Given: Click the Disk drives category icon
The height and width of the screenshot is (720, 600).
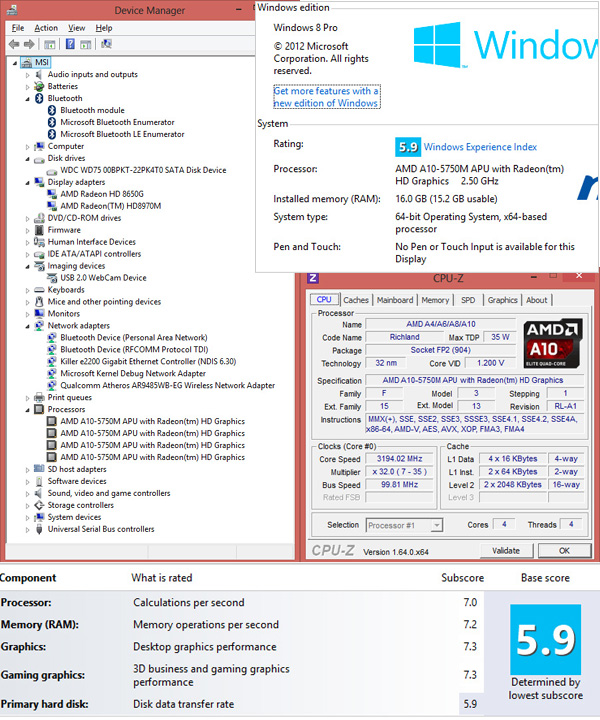Looking at the screenshot, I should (39, 158).
